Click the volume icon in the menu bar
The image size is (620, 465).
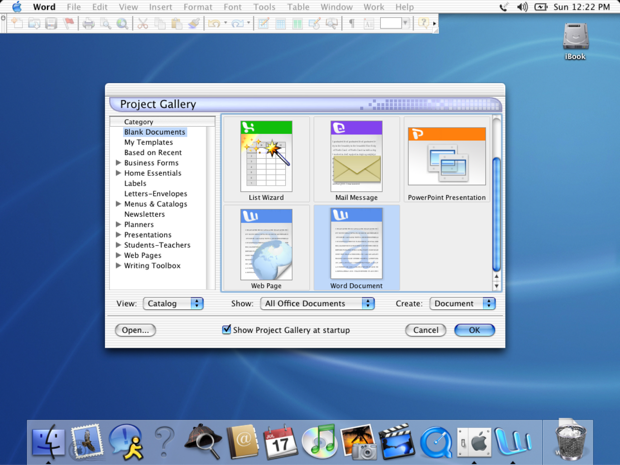[x=522, y=7]
